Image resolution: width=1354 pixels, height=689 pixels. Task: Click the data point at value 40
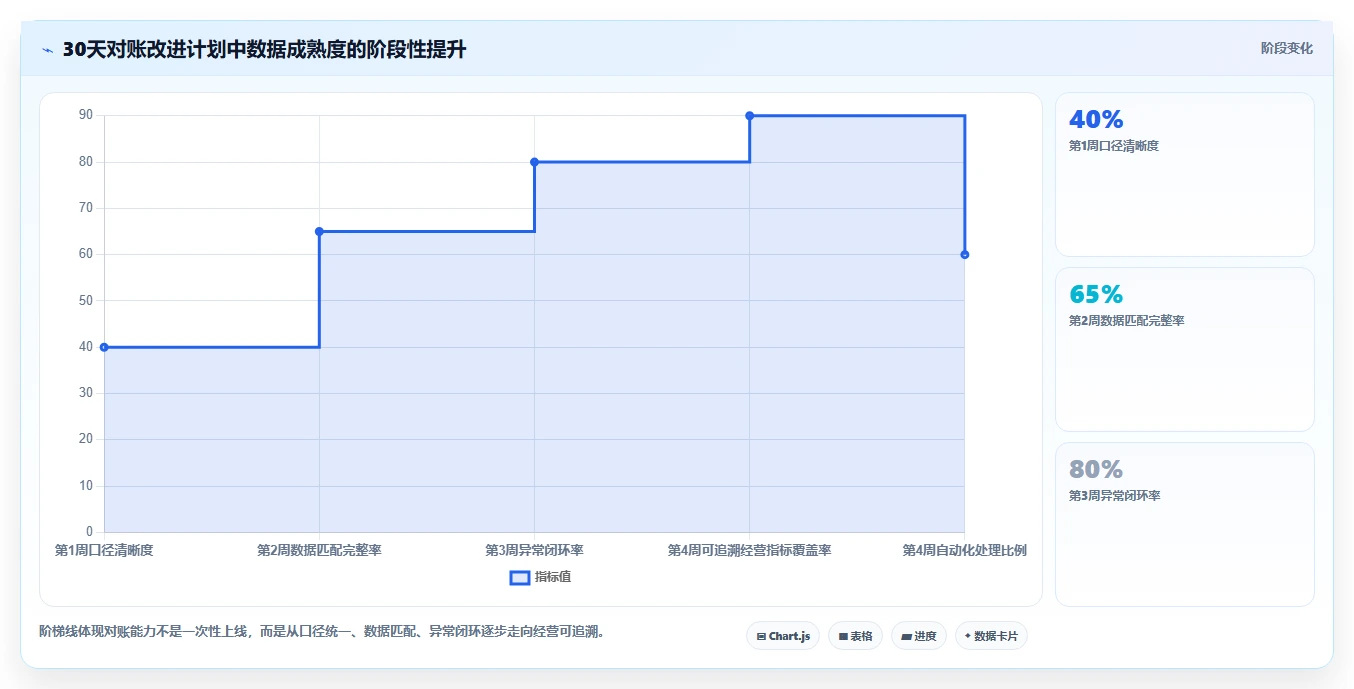(x=104, y=347)
